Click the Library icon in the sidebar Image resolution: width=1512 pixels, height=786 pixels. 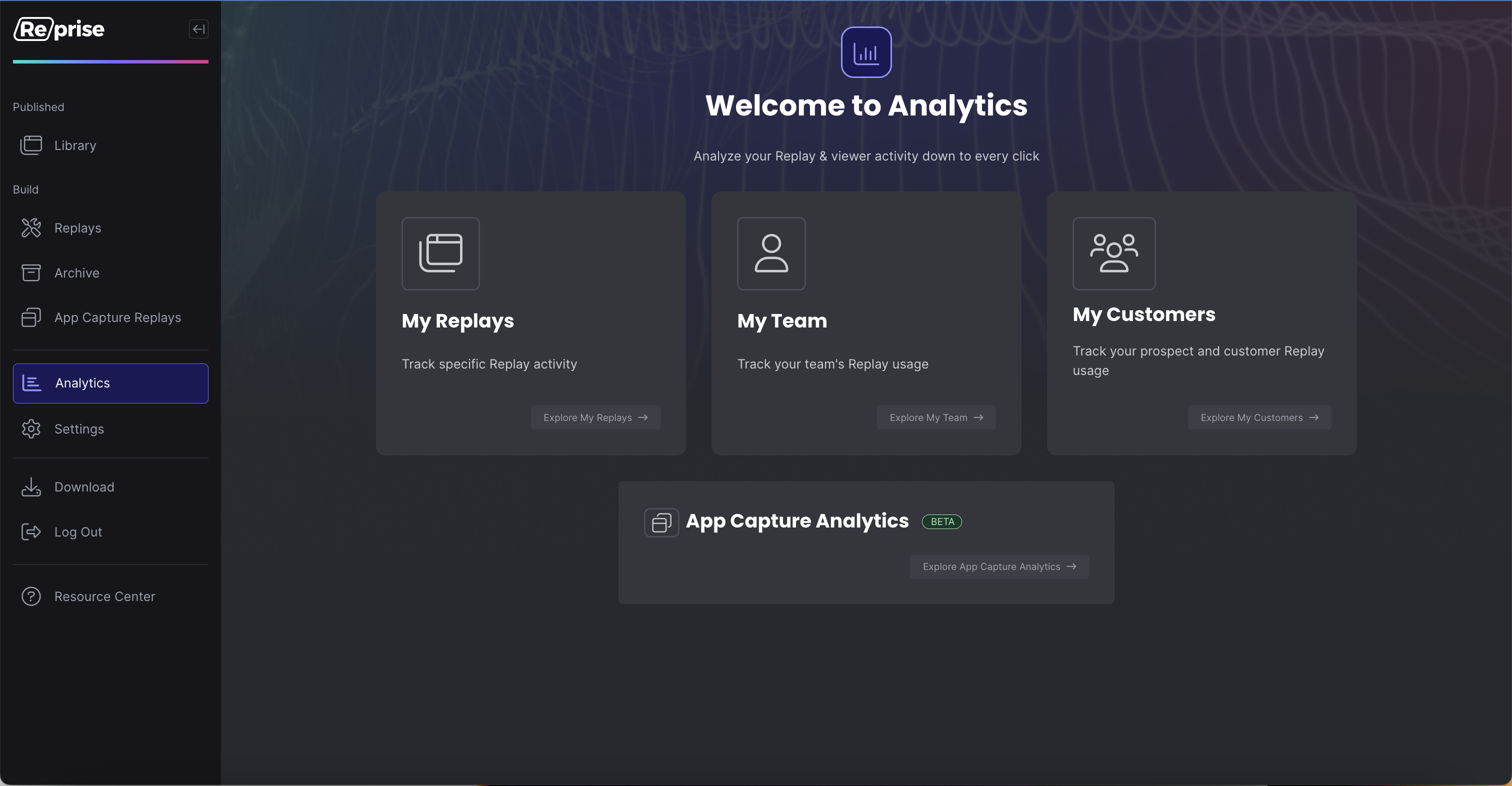(x=31, y=145)
